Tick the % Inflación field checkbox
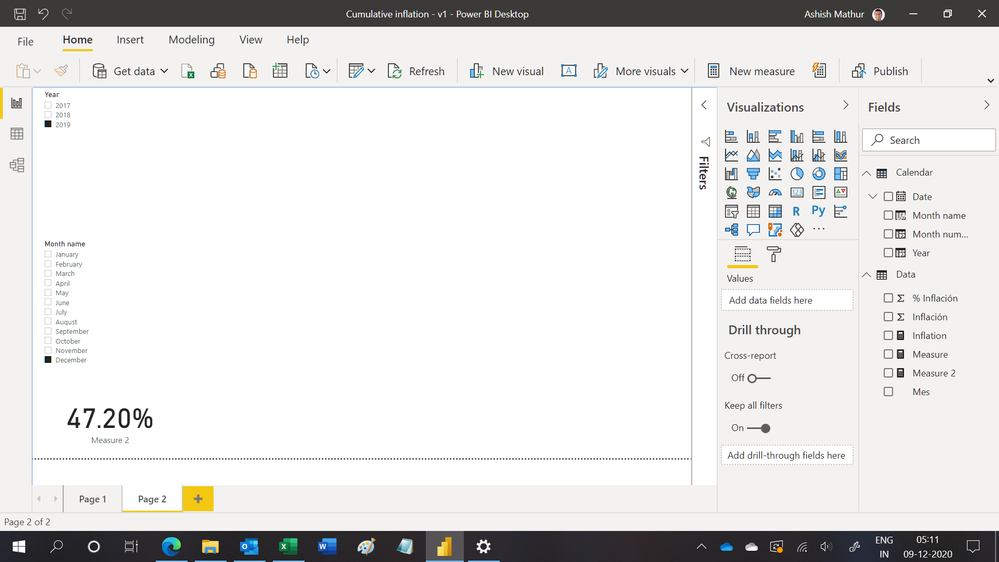The image size is (999, 562). [888, 298]
